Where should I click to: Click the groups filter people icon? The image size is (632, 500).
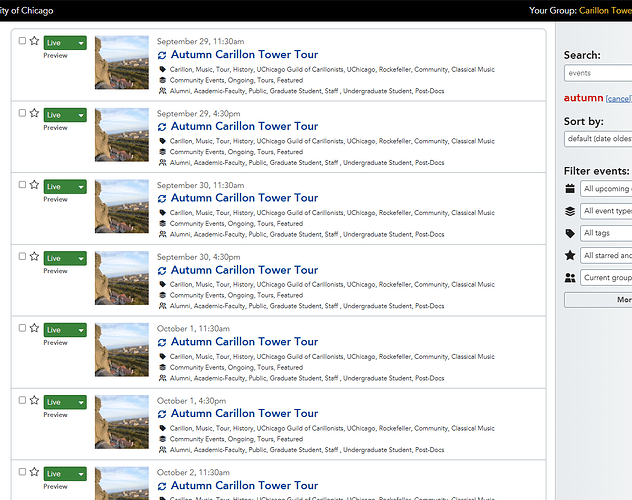click(570, 278)
